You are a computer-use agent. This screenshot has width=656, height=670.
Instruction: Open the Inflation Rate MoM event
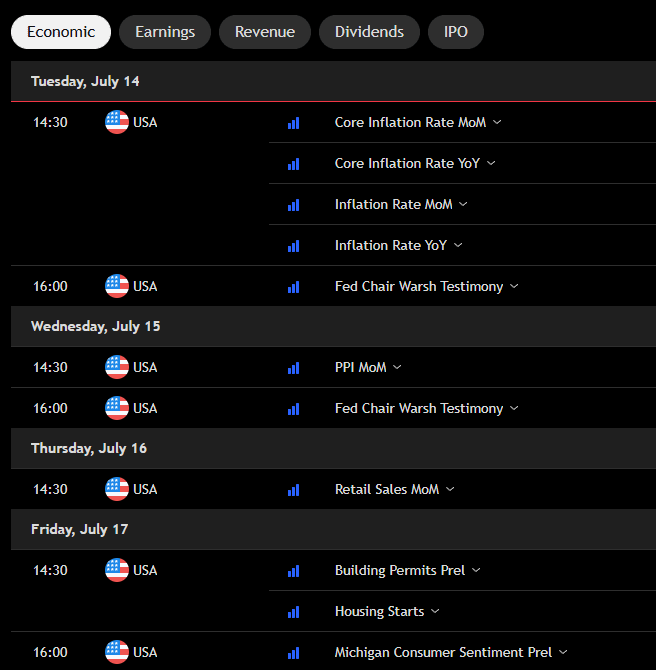coord(394,204)
